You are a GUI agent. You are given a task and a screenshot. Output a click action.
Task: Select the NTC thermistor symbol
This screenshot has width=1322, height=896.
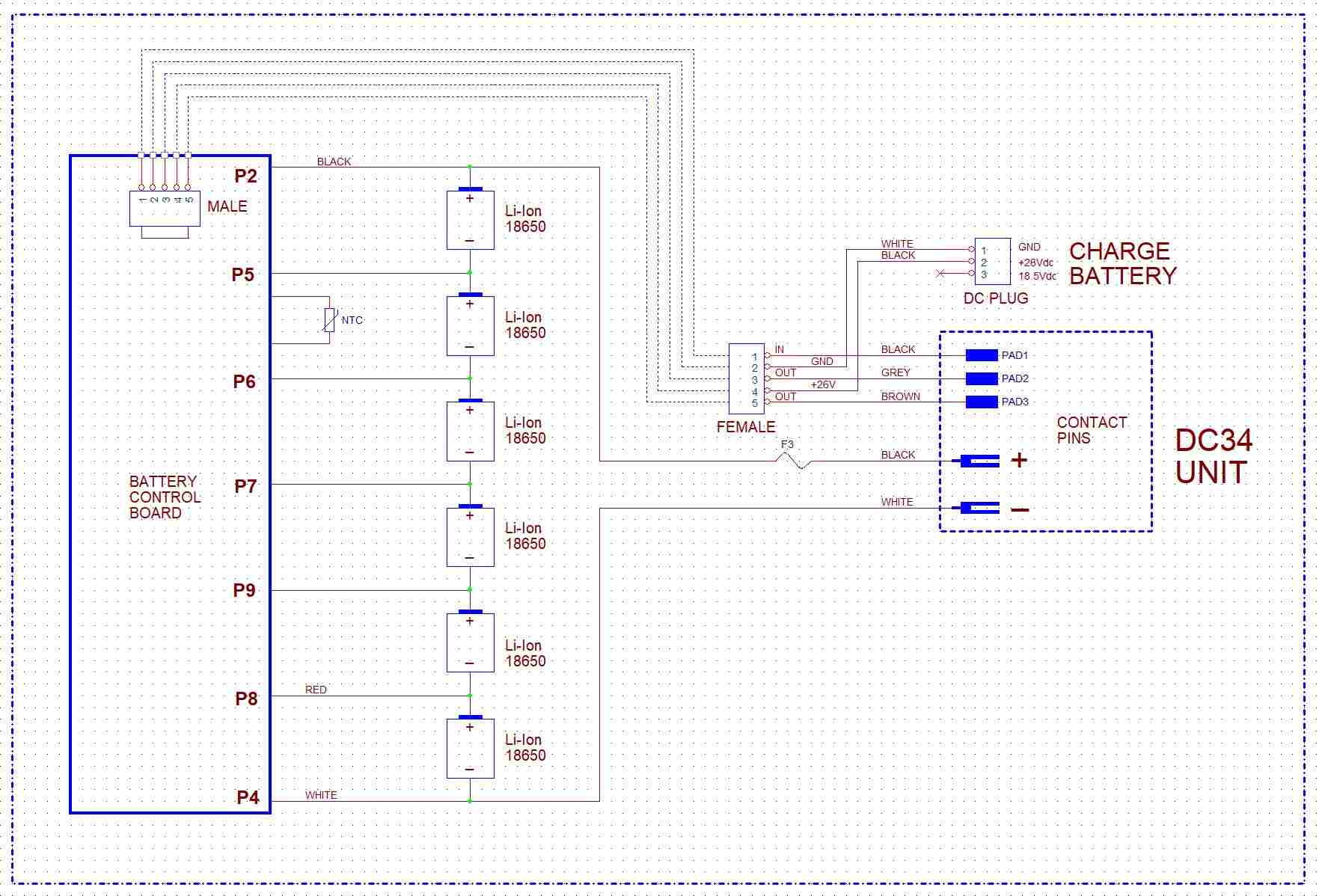[329, 320]
